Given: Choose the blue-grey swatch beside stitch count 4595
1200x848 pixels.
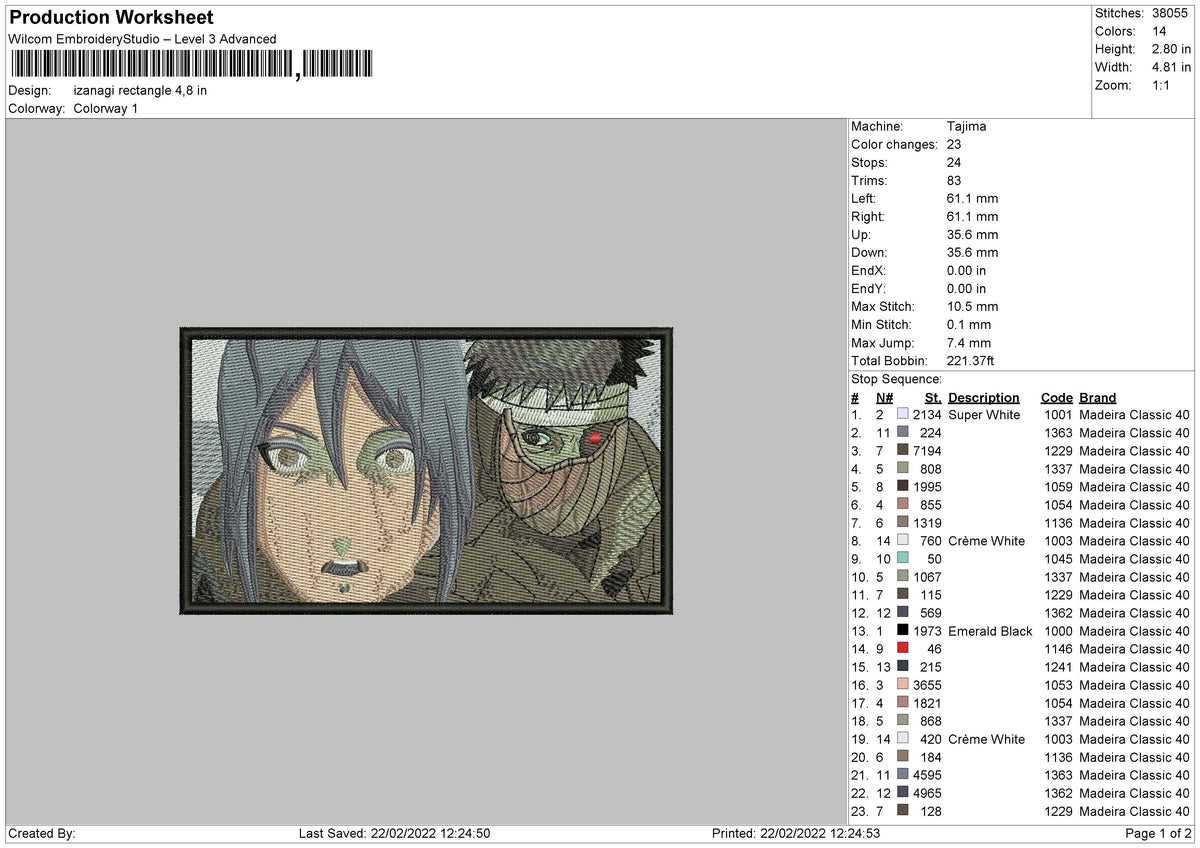Looking at the screenshot, I should pos(903,775).
